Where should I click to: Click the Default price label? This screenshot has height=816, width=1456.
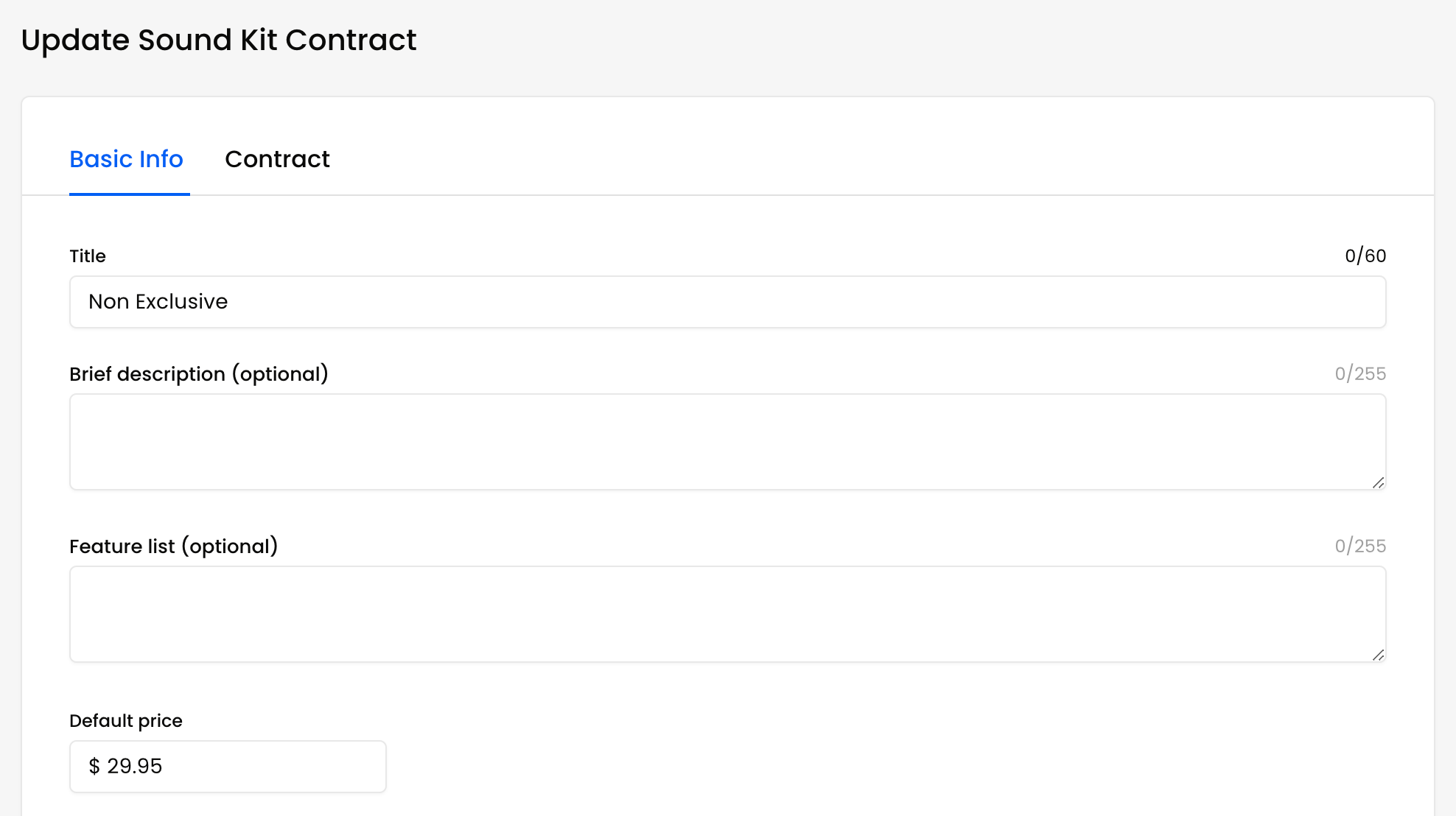pyautogui.click(x=126, y=721)
